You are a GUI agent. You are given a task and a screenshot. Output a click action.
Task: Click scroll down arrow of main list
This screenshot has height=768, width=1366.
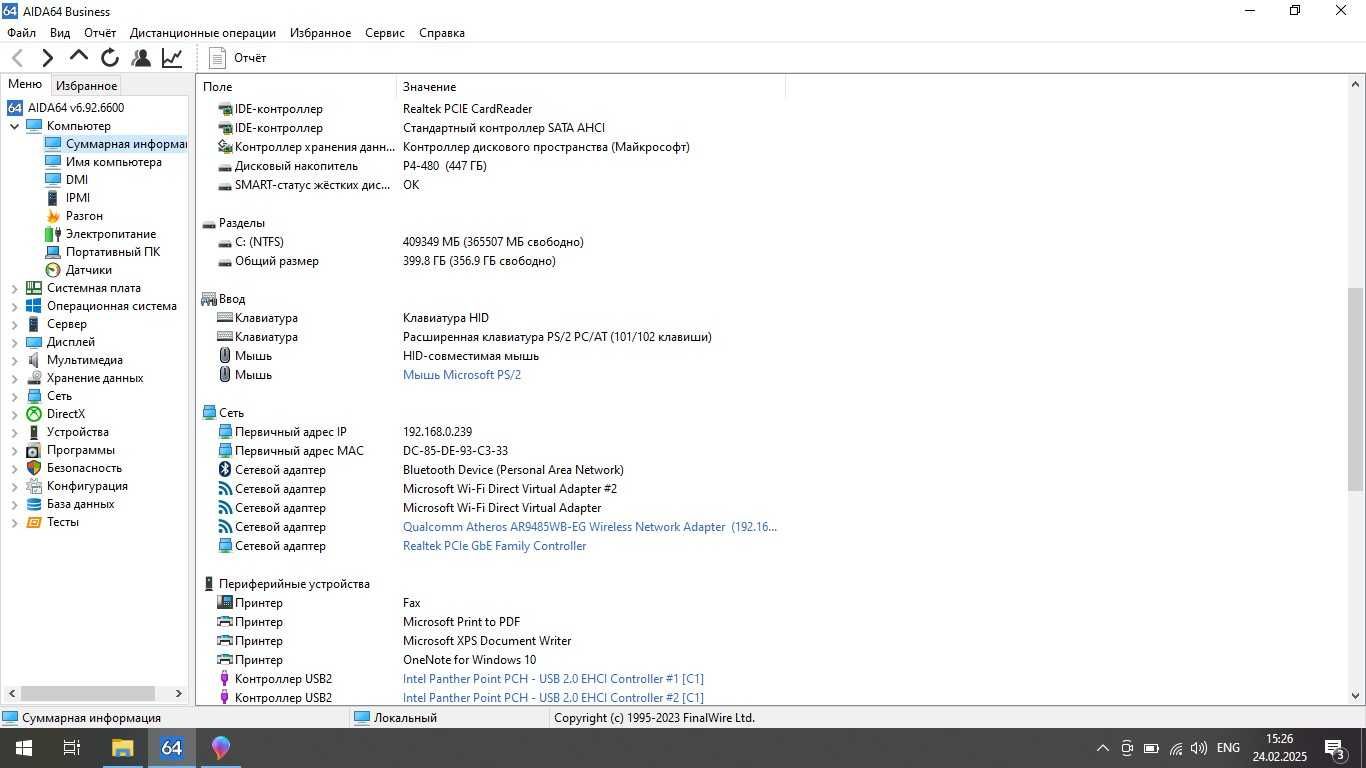(1356, 695)
